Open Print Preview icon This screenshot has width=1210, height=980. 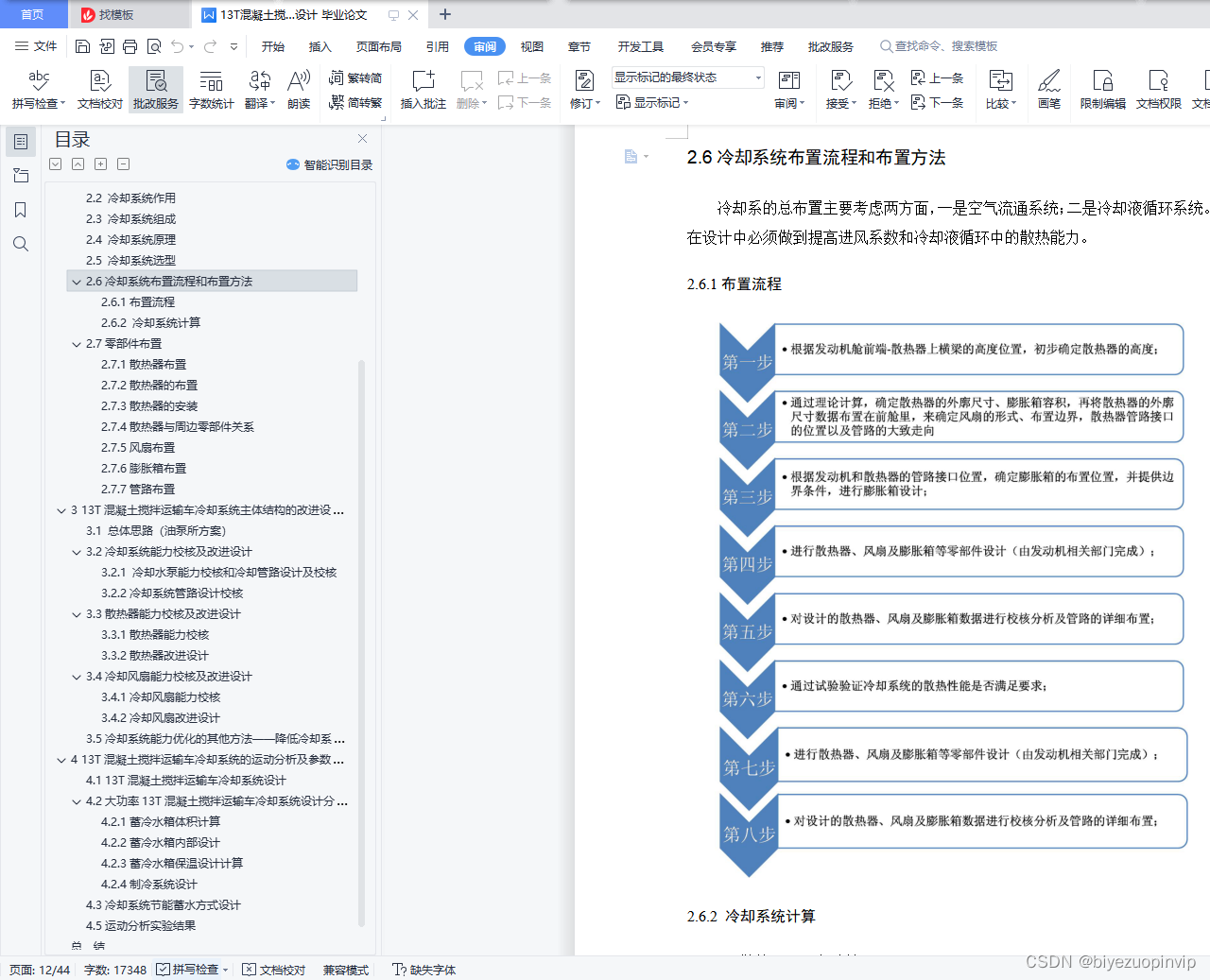pyautogui.click(x=154, y=46)
